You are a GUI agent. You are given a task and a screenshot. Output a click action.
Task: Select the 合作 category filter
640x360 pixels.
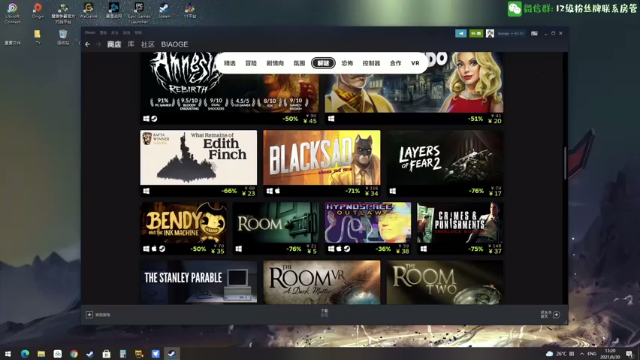pos(395,63)
